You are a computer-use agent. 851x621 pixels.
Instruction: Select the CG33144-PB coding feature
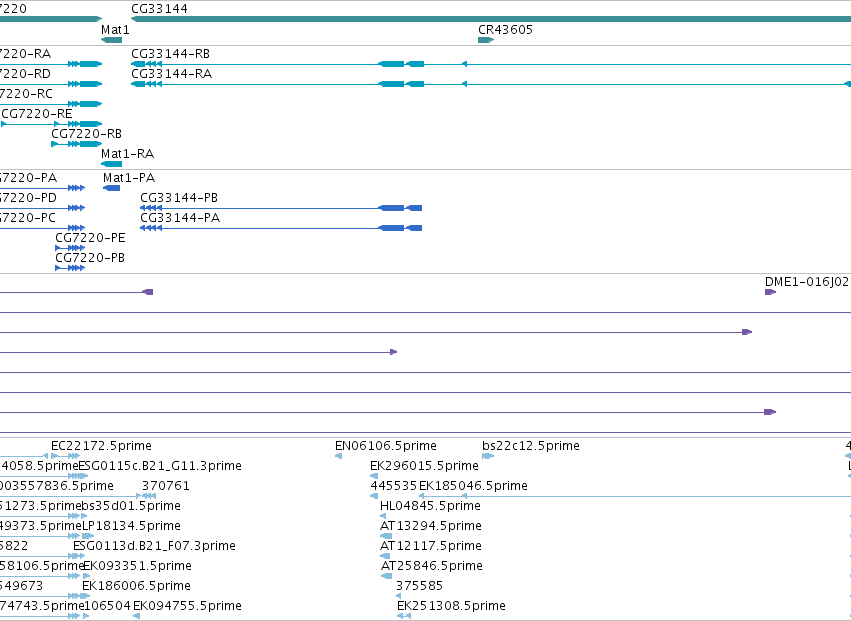(x=281, y=208)
